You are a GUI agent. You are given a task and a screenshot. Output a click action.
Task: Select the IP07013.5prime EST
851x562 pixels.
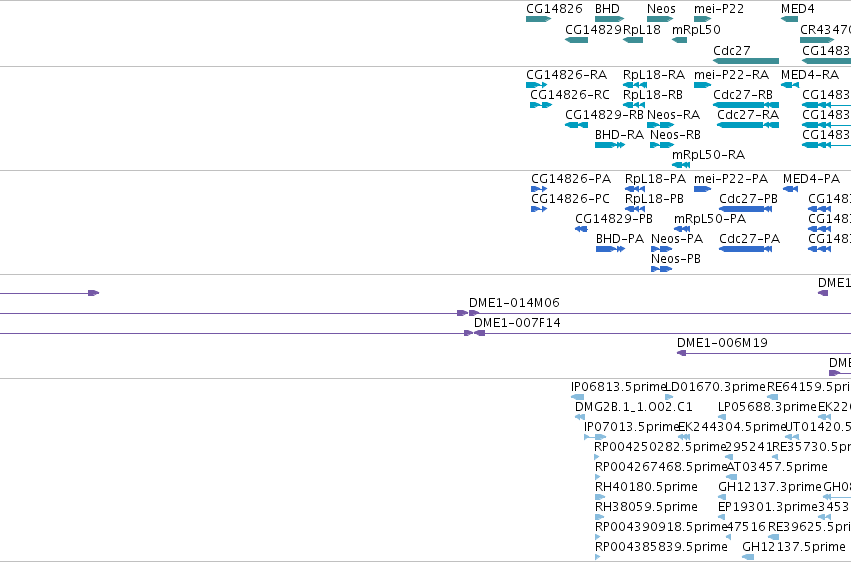[595, 438]
